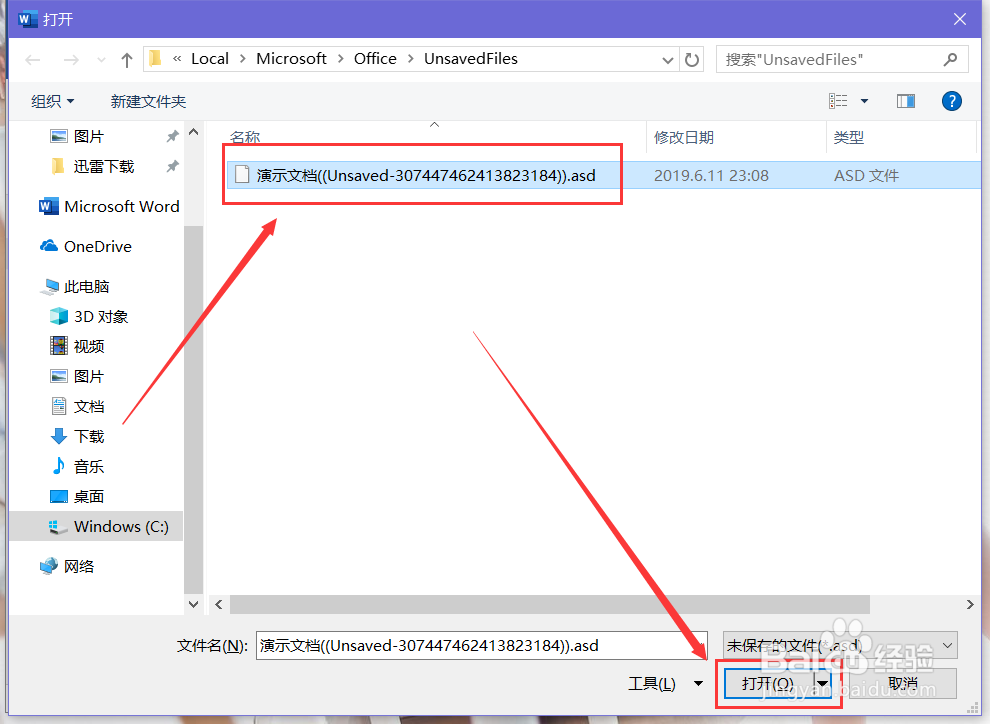
Task: Open the 打开(O) button dropdown arrow
Action: (822, 683)
